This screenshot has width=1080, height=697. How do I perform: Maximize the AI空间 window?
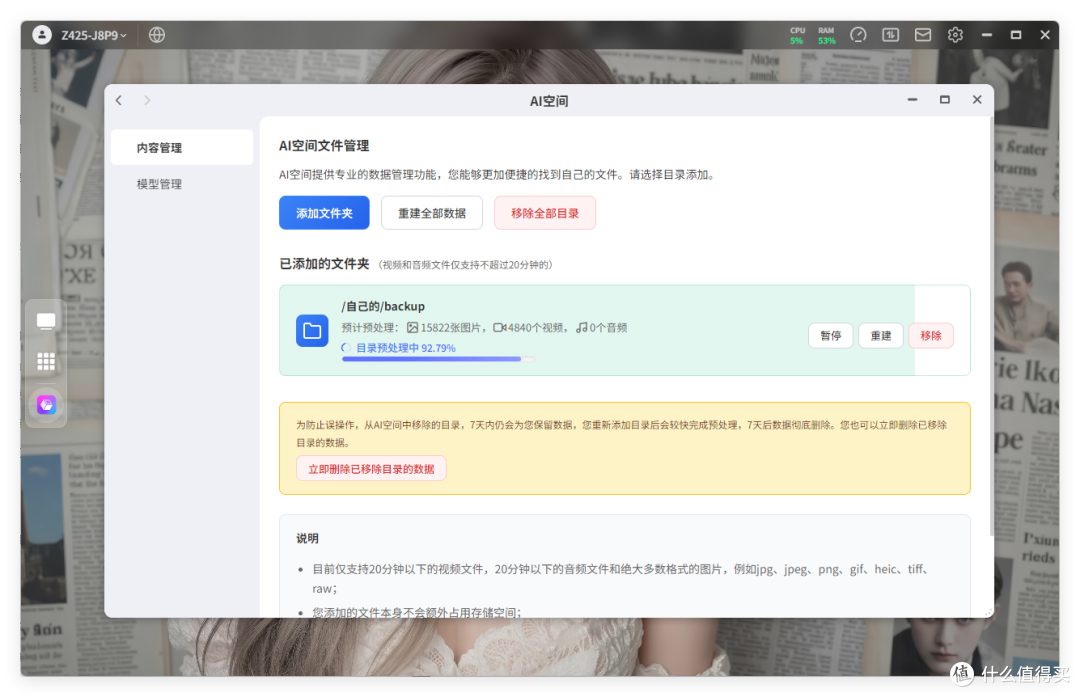coord(945,100)
